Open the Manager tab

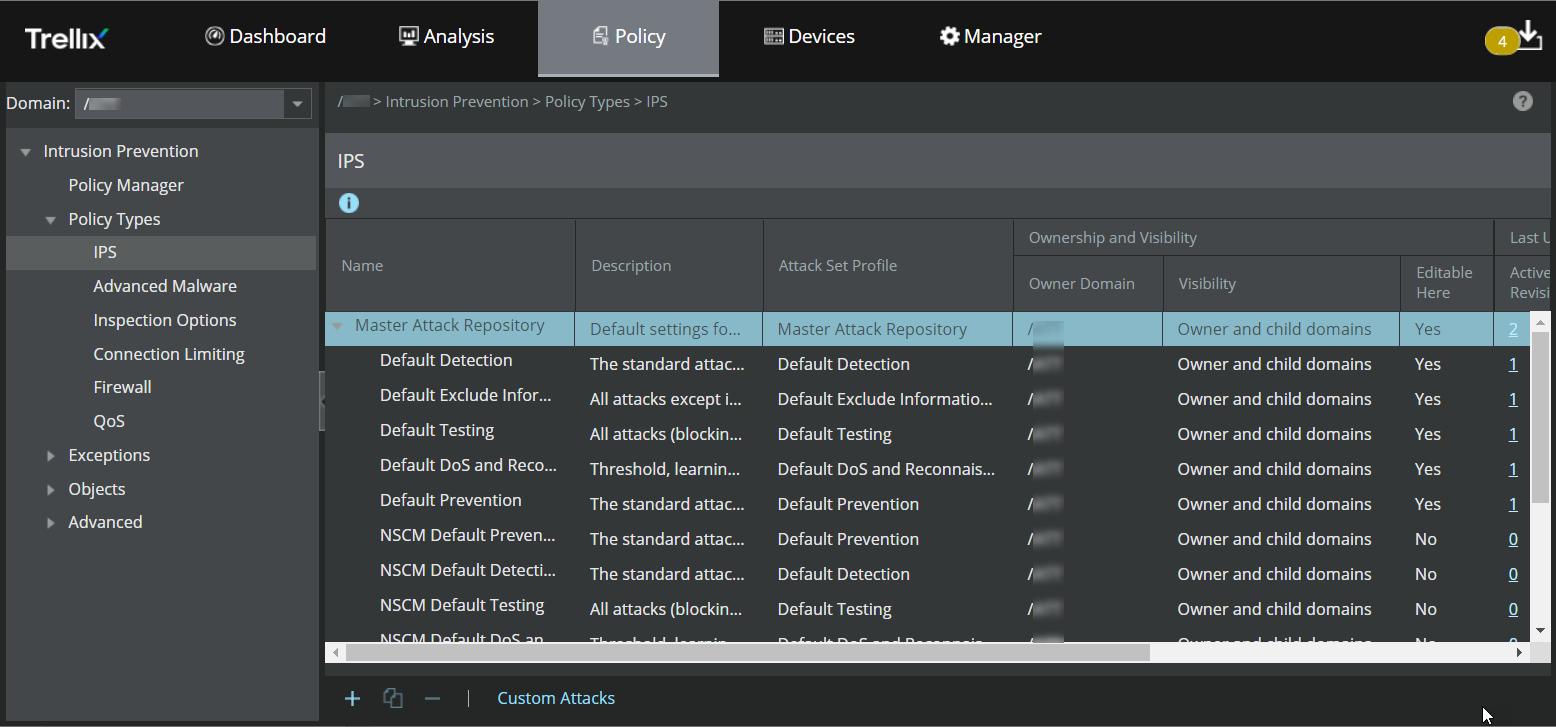coord(990,37)
